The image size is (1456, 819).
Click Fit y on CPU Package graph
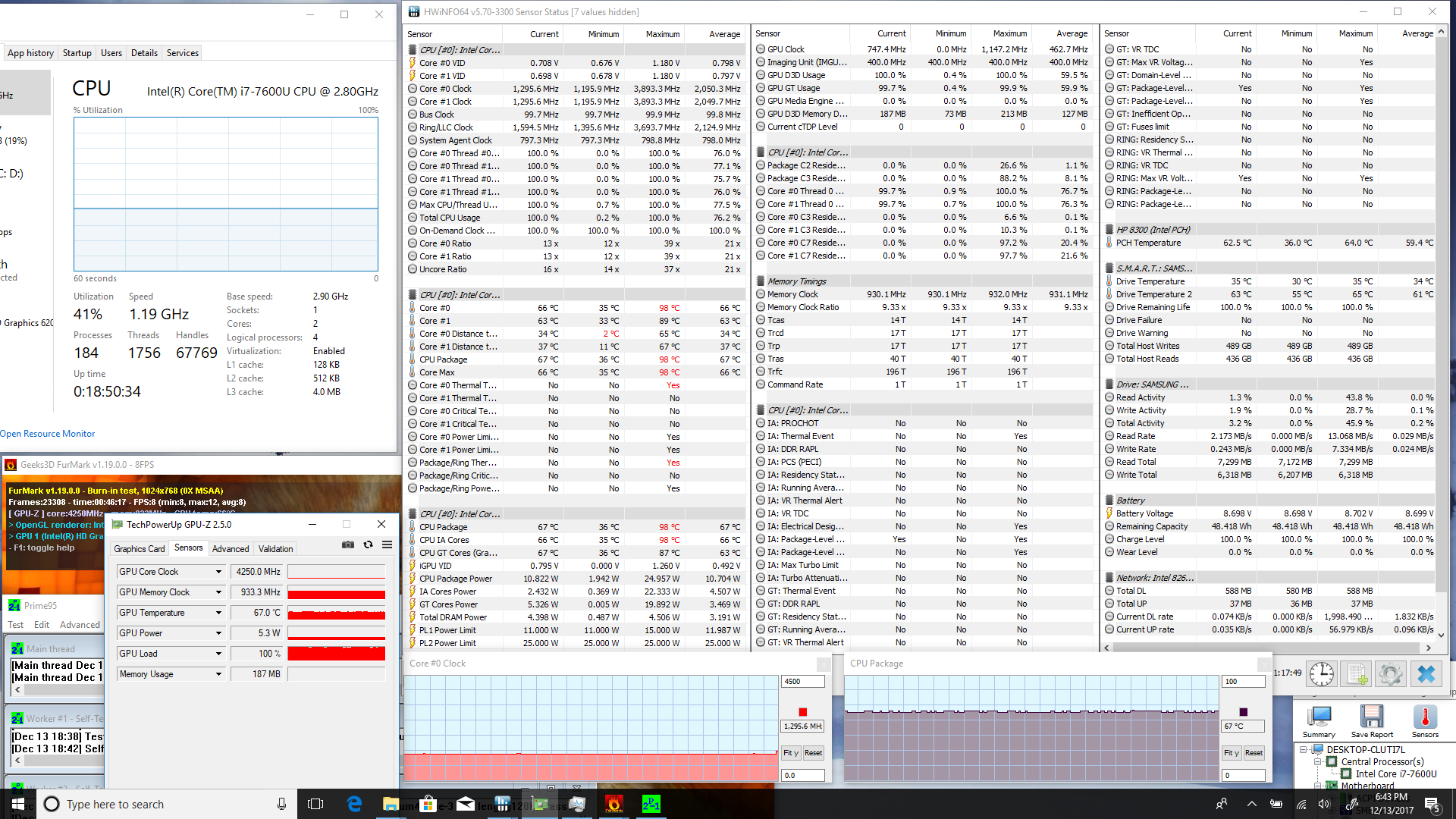tap(1232, 753)
